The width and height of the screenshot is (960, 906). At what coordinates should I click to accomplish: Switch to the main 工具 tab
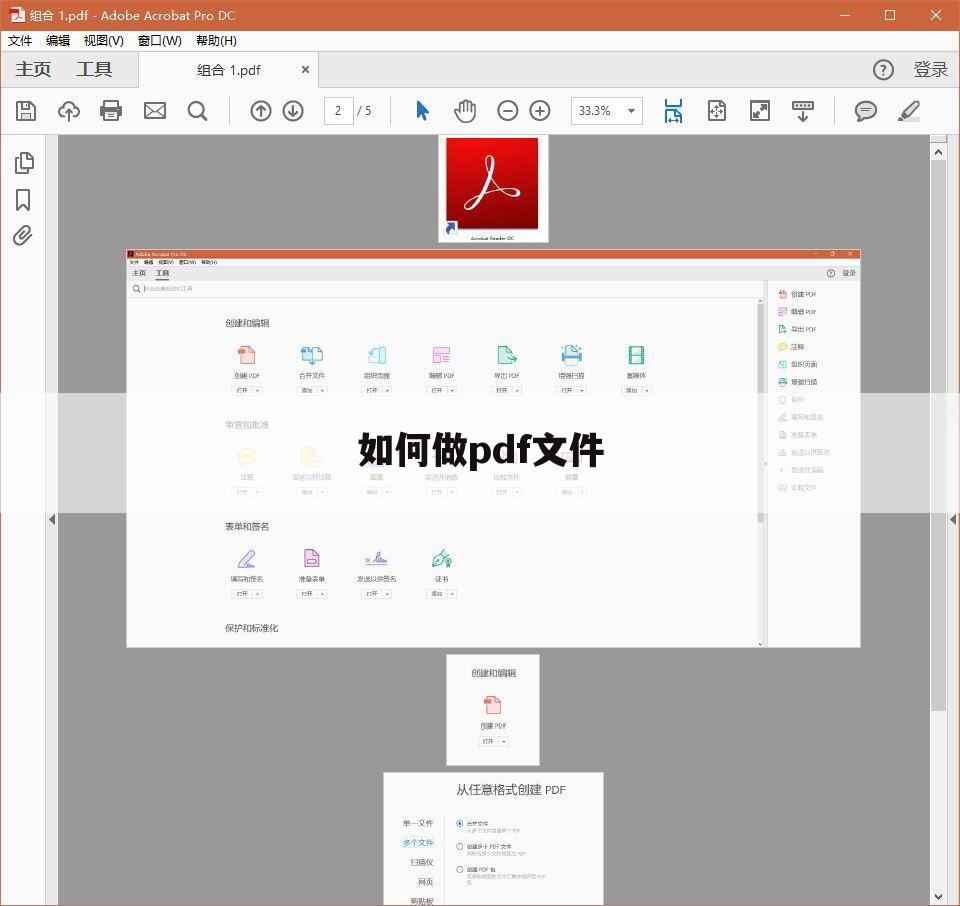[94, 69]
